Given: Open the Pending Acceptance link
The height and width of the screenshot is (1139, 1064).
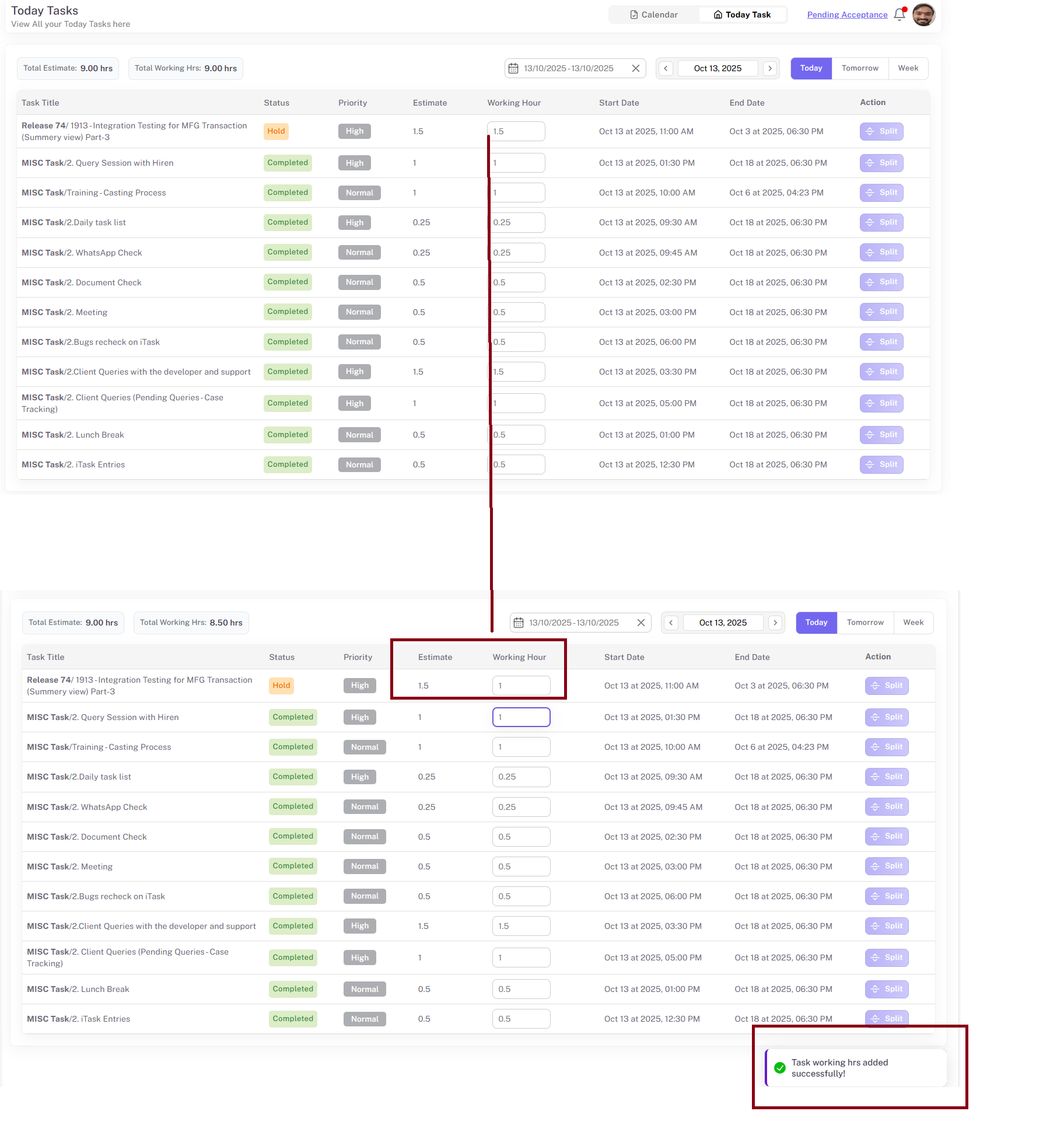Looking at the screenshot, I should [x=847, y=15].
